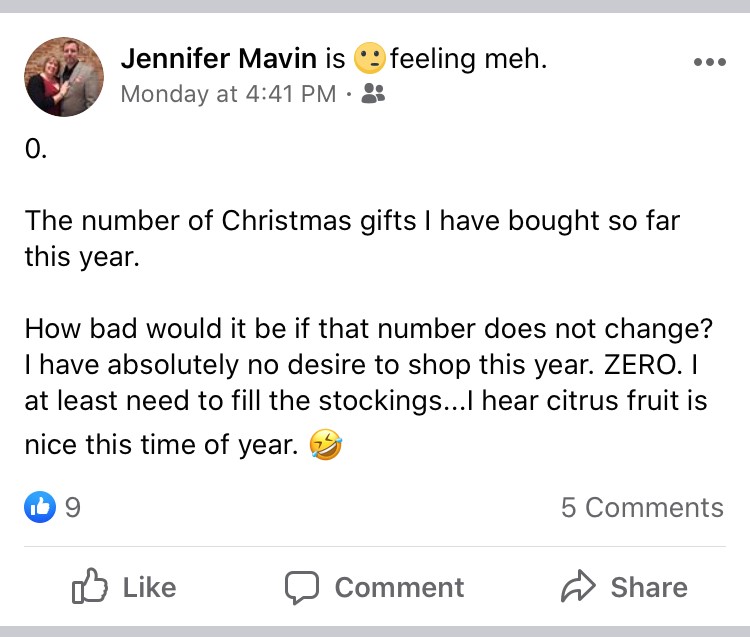Image resolution: width=750 pixels, height=637 pixels.
Task: Open the three-dots post options menu
Action: 709,61
